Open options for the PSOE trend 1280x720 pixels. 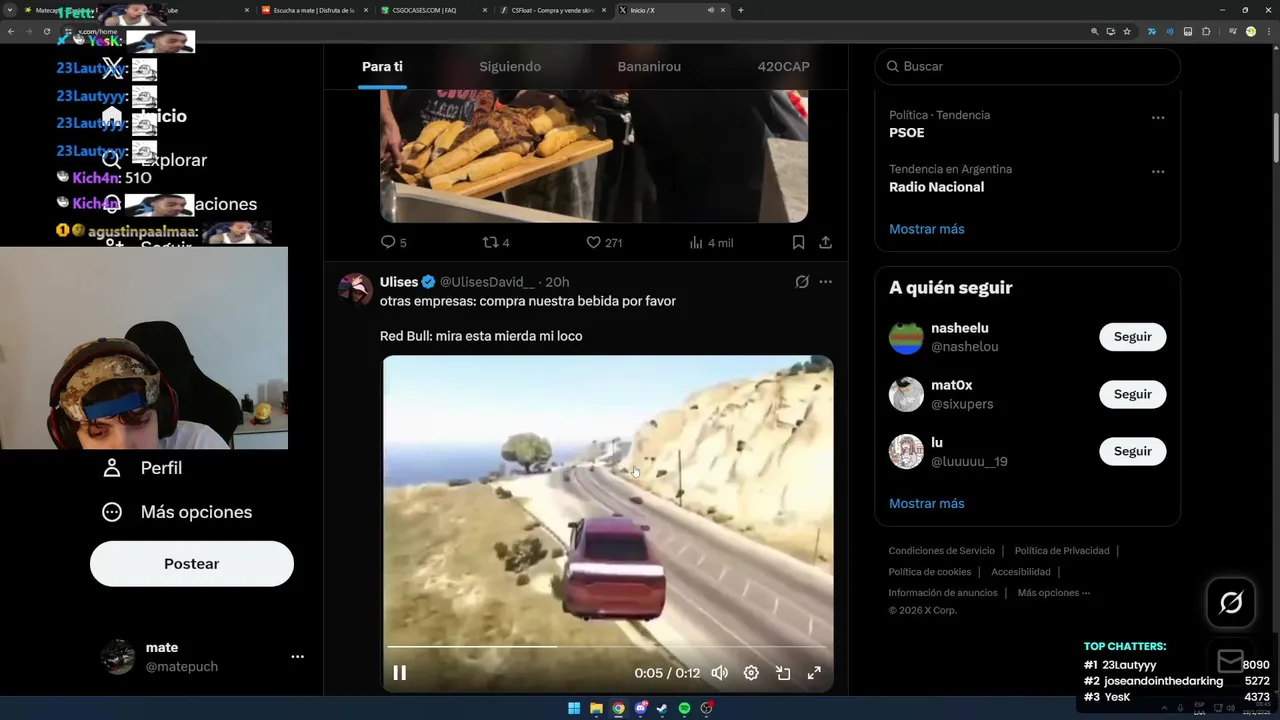[1157, 118]
